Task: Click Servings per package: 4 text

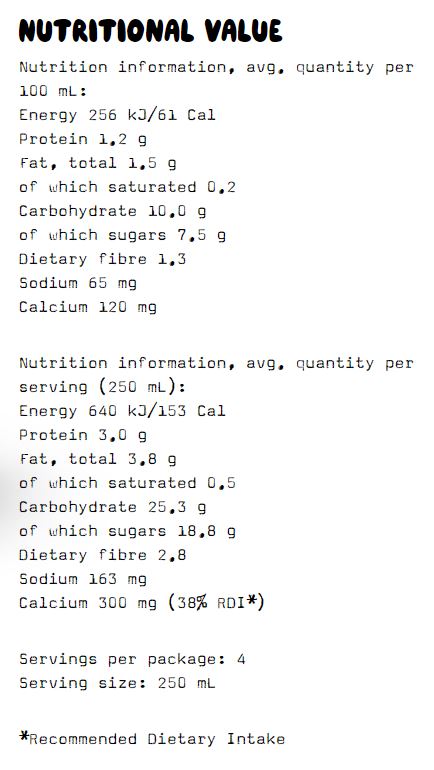Action: point(132,659)
